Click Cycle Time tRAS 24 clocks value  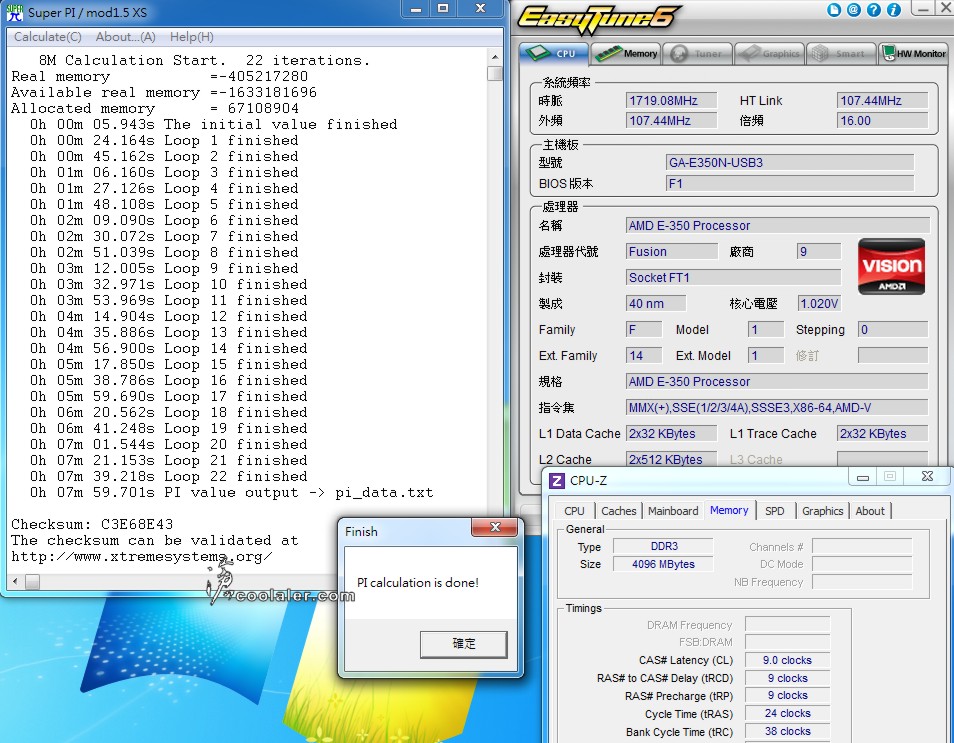tap(787, 713)
